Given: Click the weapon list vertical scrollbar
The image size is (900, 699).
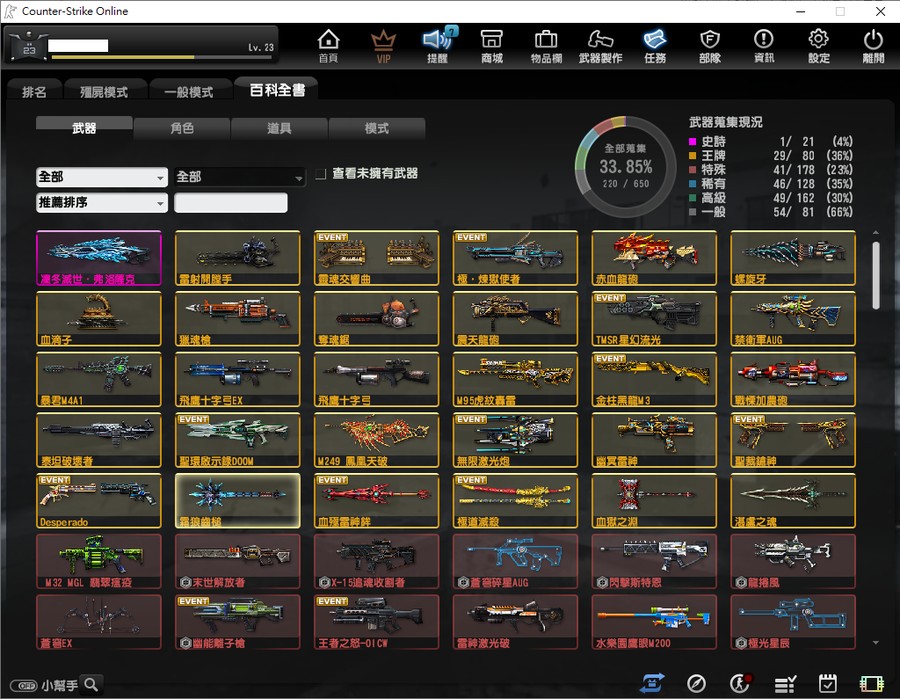Looking at the screenshot, I should [875, 275].
